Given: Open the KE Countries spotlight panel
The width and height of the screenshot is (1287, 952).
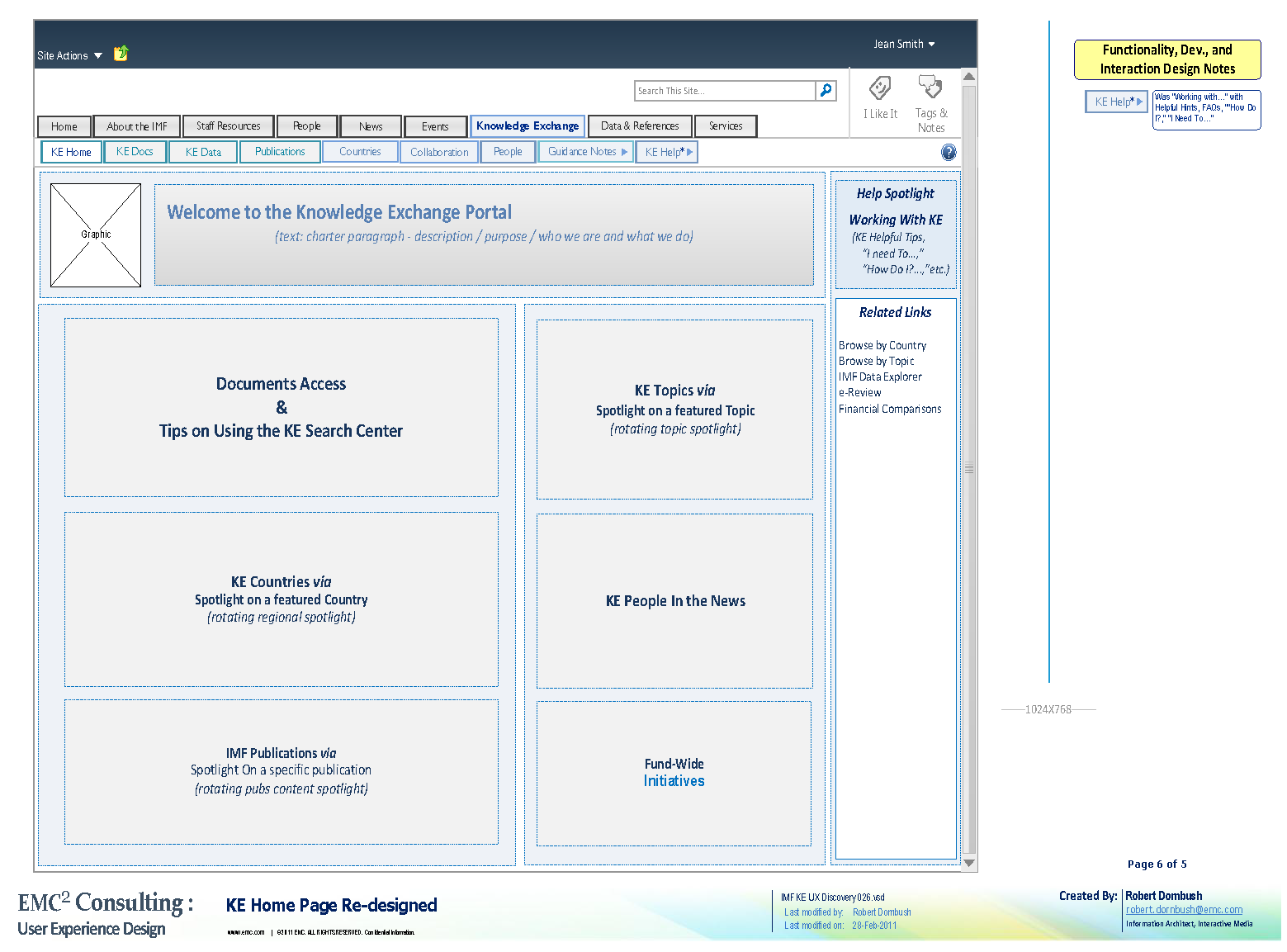Looking at the screenshot, I should 282,599.
